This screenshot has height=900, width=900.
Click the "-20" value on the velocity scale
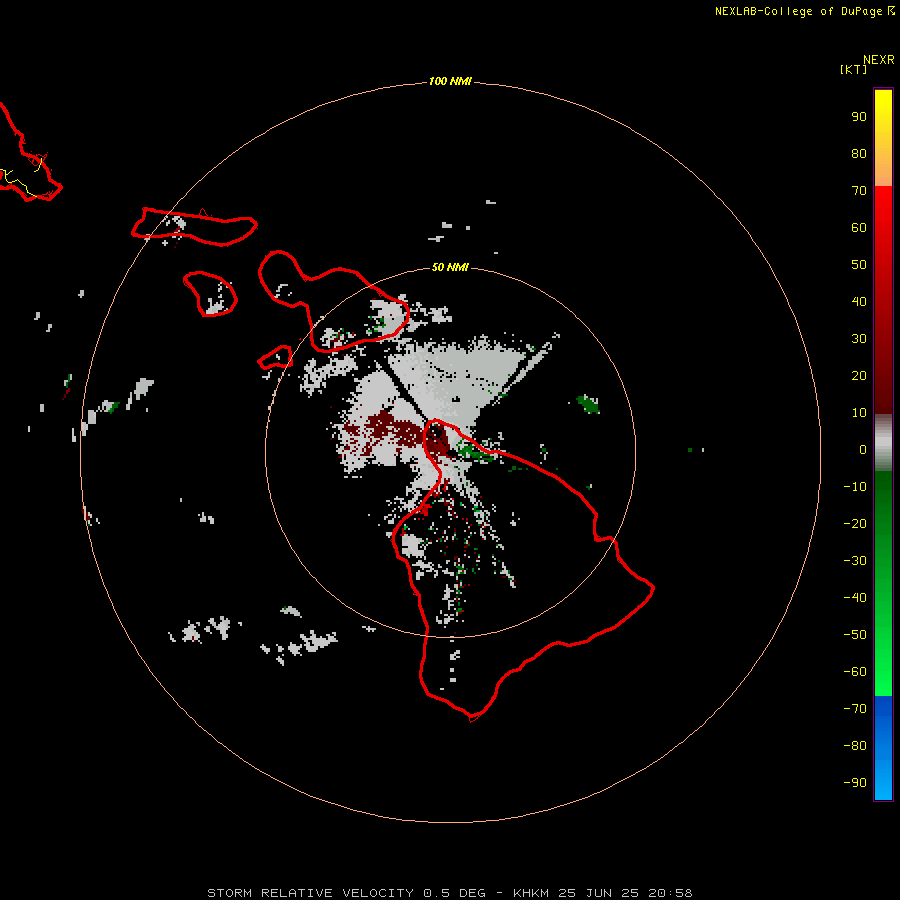855,524
